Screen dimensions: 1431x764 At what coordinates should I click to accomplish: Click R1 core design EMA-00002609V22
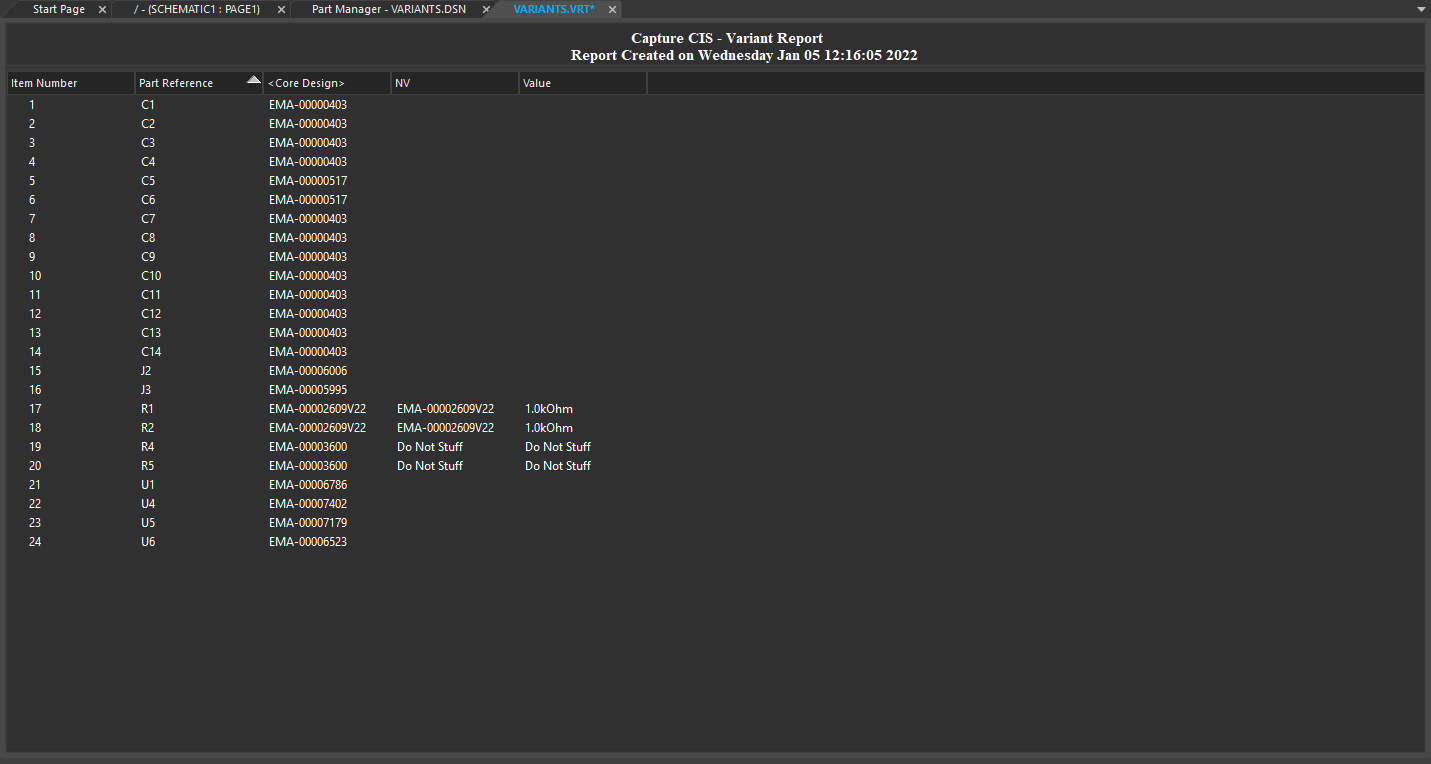317,408
